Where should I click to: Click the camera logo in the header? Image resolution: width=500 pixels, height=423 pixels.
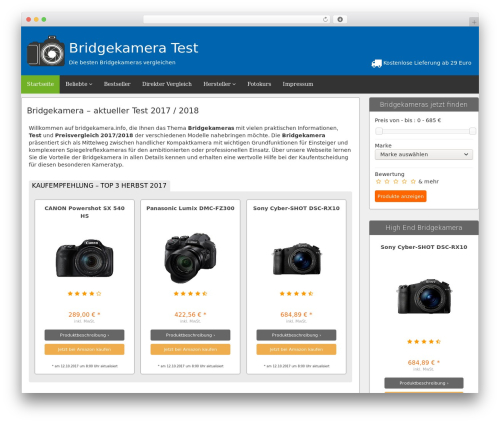tap(46, 51)
